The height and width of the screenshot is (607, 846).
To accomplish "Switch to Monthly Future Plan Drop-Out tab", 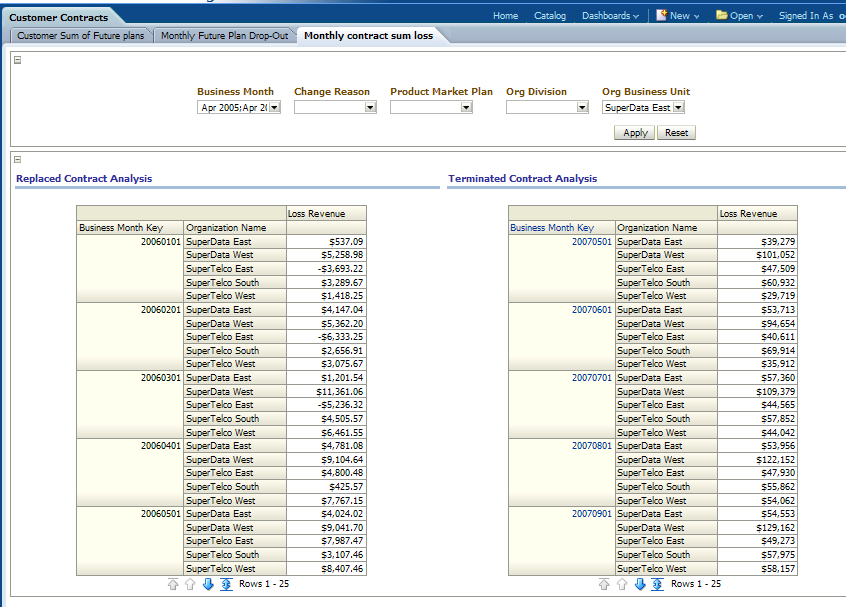I will [x=224, y=35].
